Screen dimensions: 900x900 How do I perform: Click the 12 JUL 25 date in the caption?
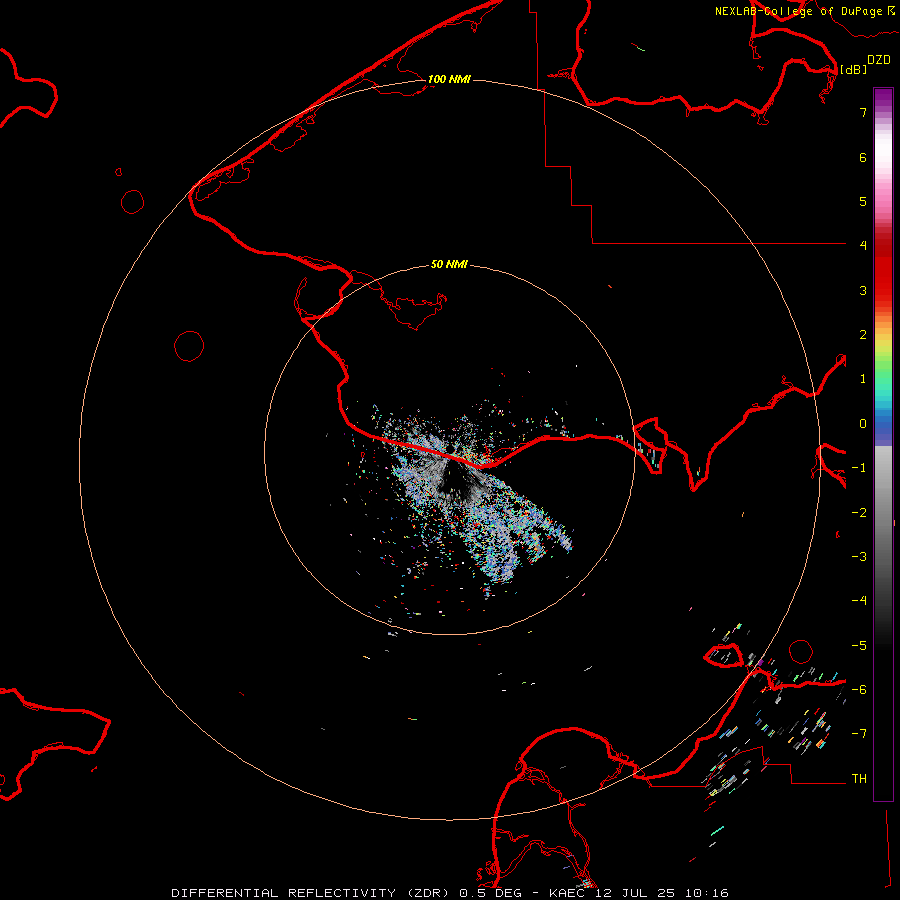click(636, 893)
